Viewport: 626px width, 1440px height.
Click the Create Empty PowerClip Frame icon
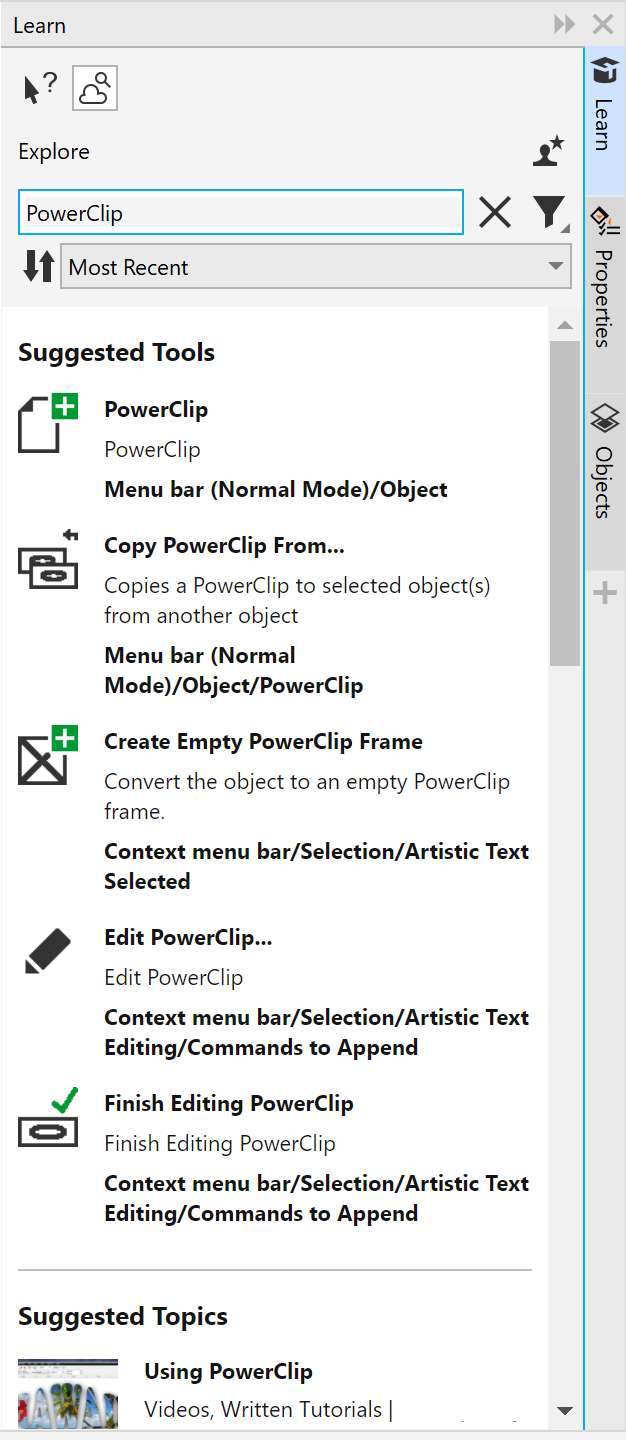tap(49, 757)
